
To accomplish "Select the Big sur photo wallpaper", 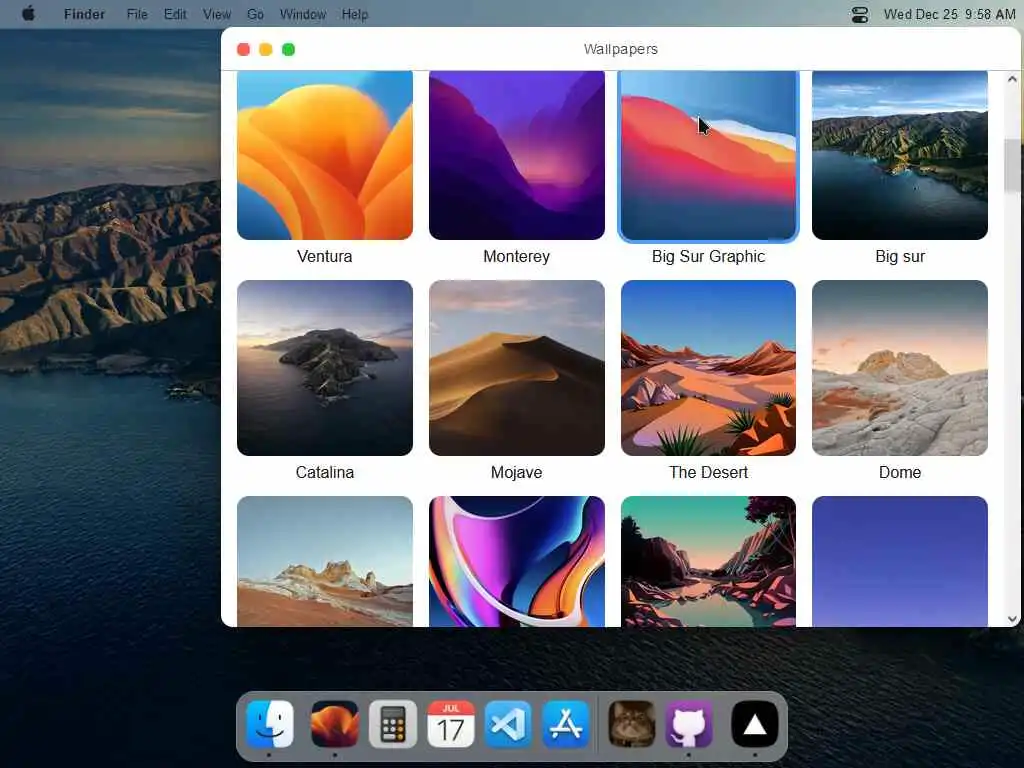I will pos(900,155).
